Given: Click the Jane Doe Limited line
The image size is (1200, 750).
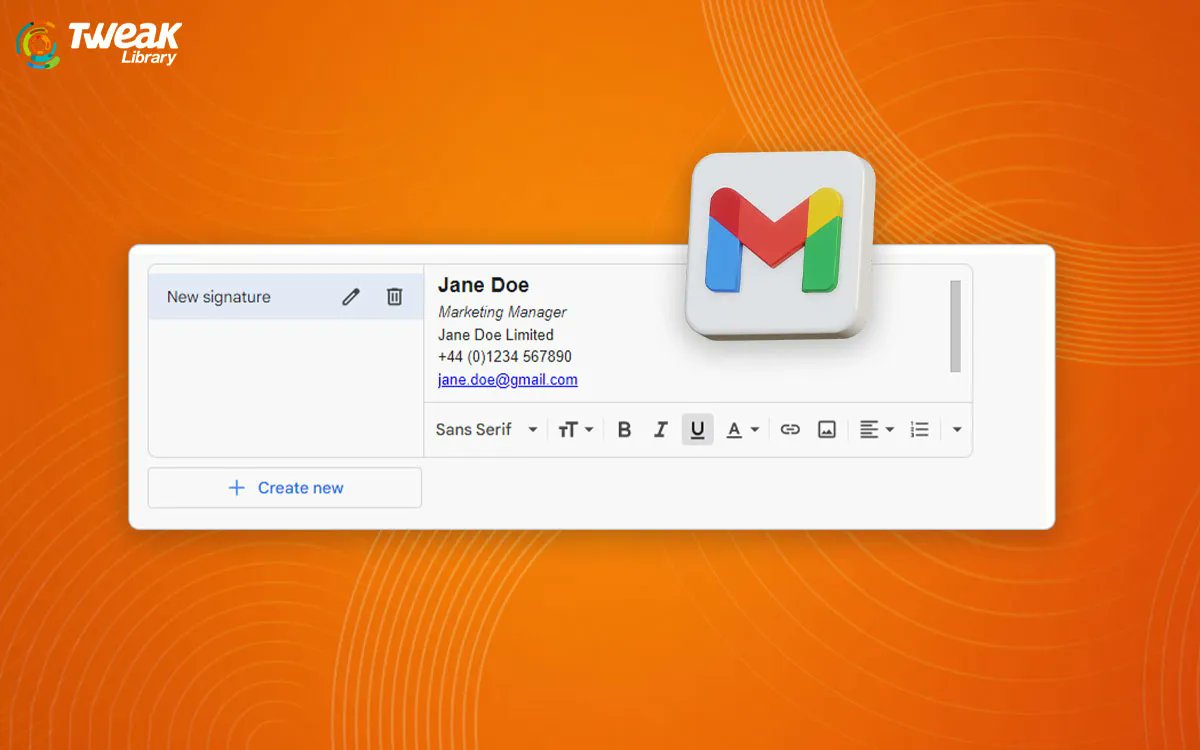Looking at the screenshot, I should click(496, 335).
